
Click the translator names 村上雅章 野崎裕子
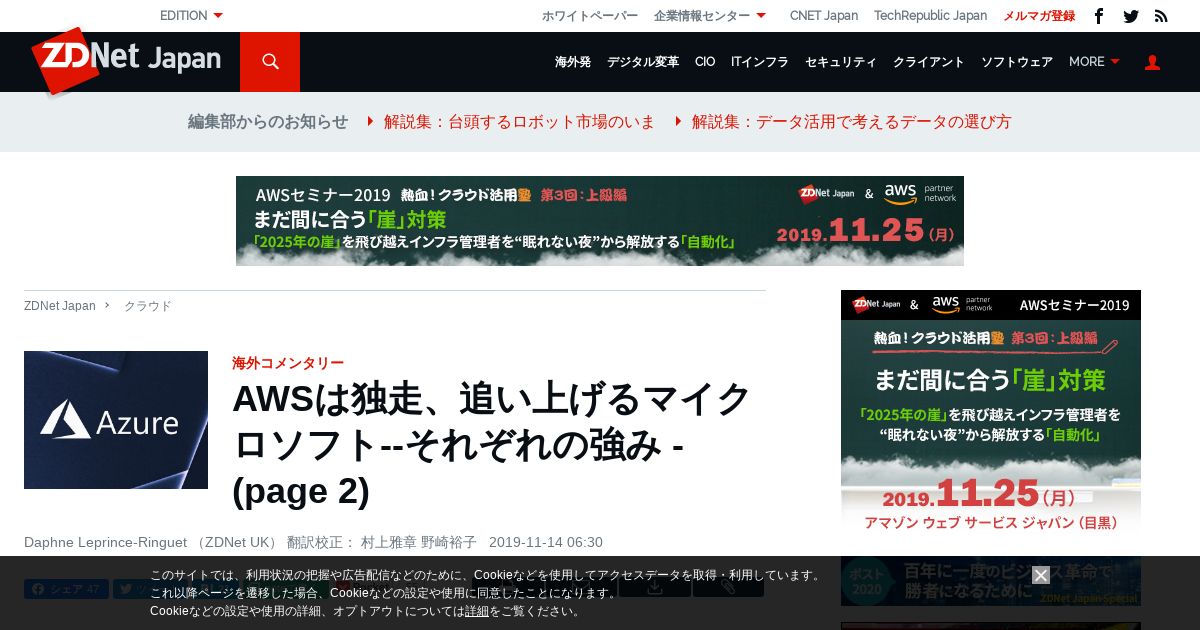coord(419,542)
